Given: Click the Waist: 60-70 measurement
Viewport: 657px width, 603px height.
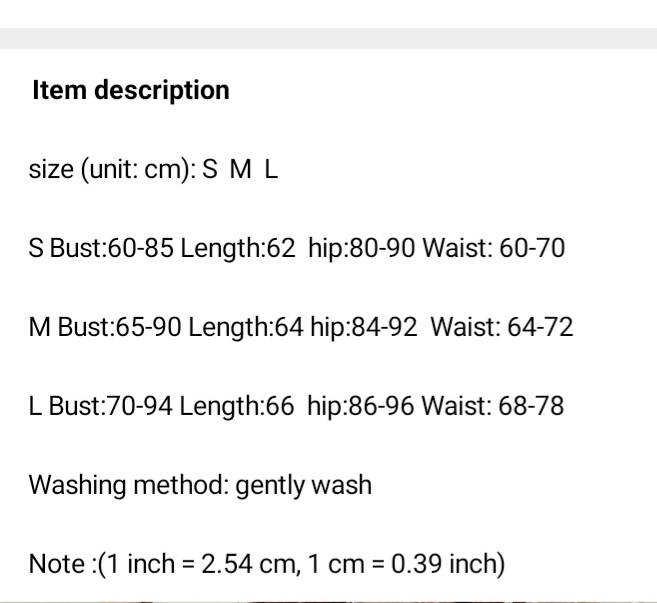Looking at the screenshot, I should click(494, 248).
